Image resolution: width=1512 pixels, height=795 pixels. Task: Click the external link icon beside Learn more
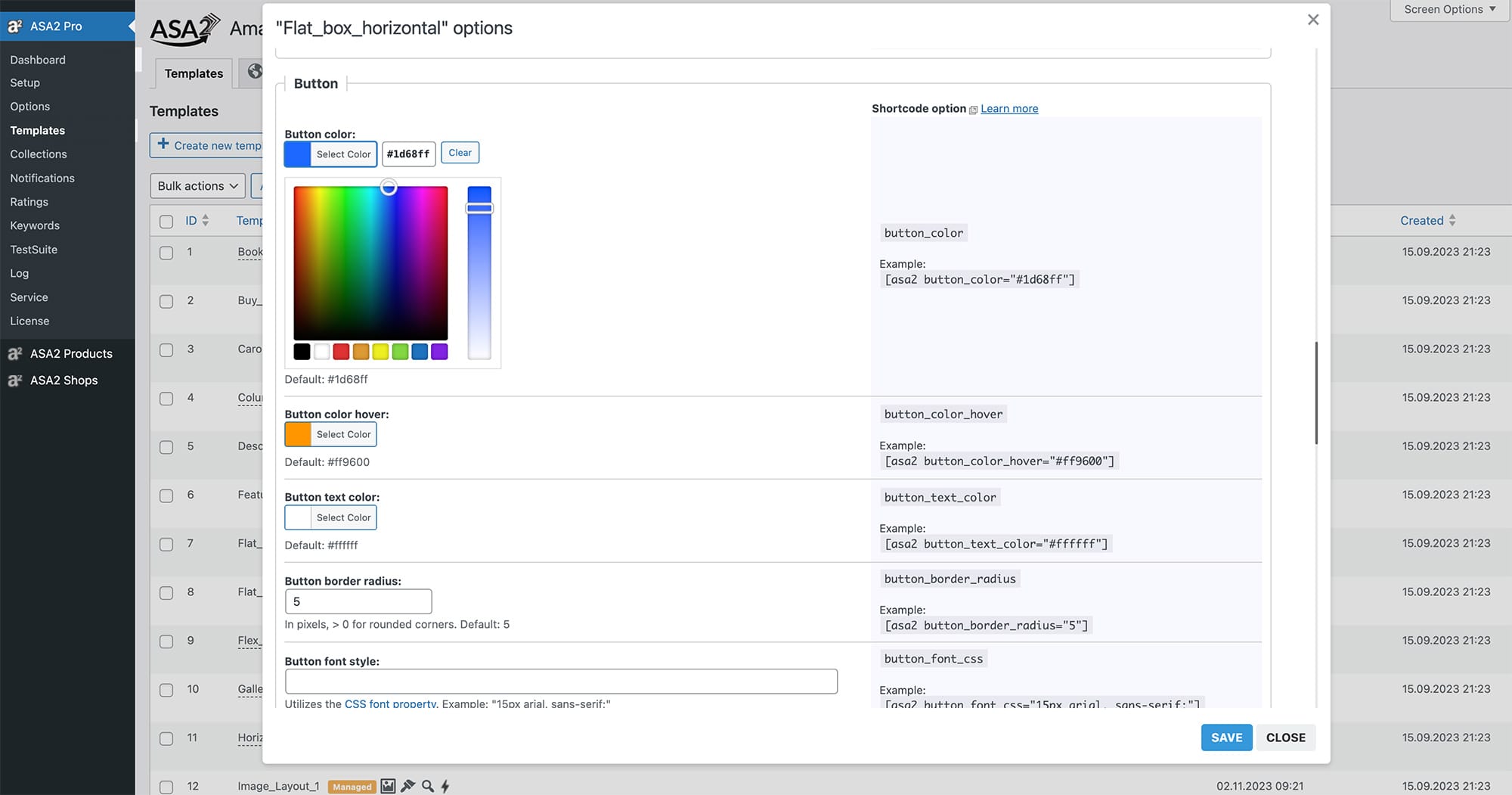973,110
